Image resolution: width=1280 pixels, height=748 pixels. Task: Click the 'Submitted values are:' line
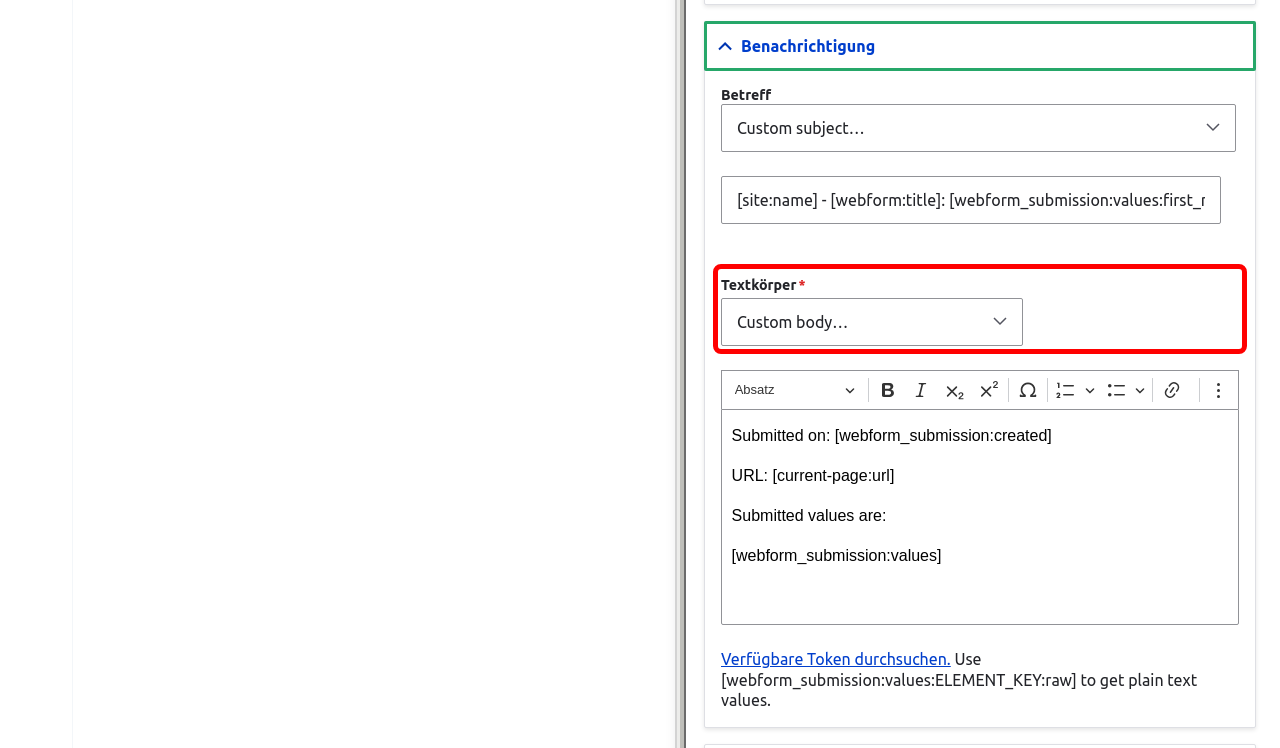click(x=809, y=516)
